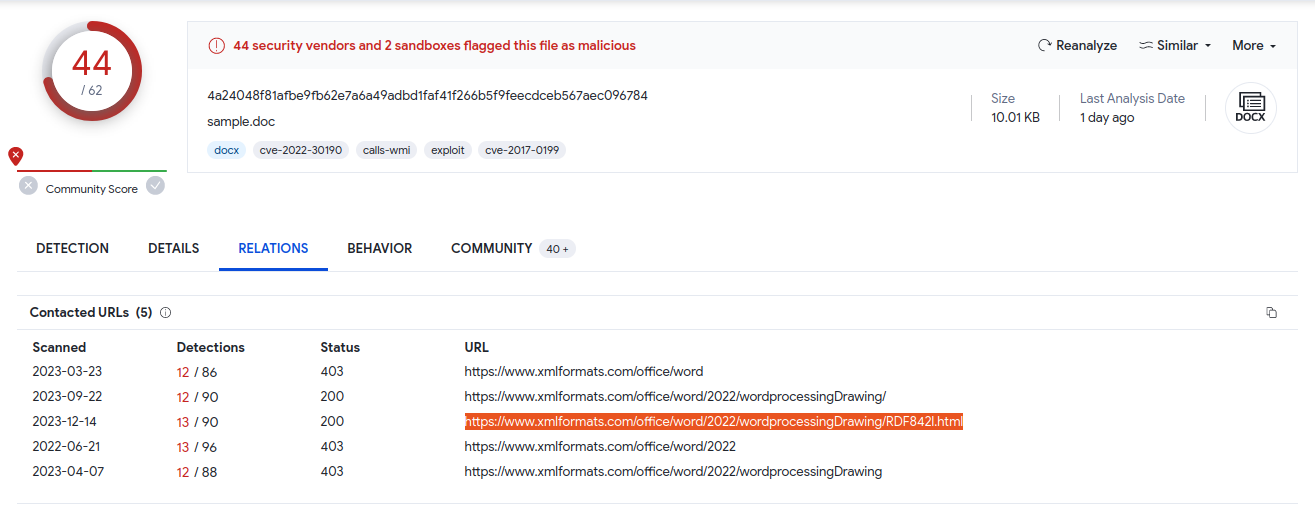Click the highlighted RDF842l.html URL
Screen dimensions: 1315x511
pos(713,422)
